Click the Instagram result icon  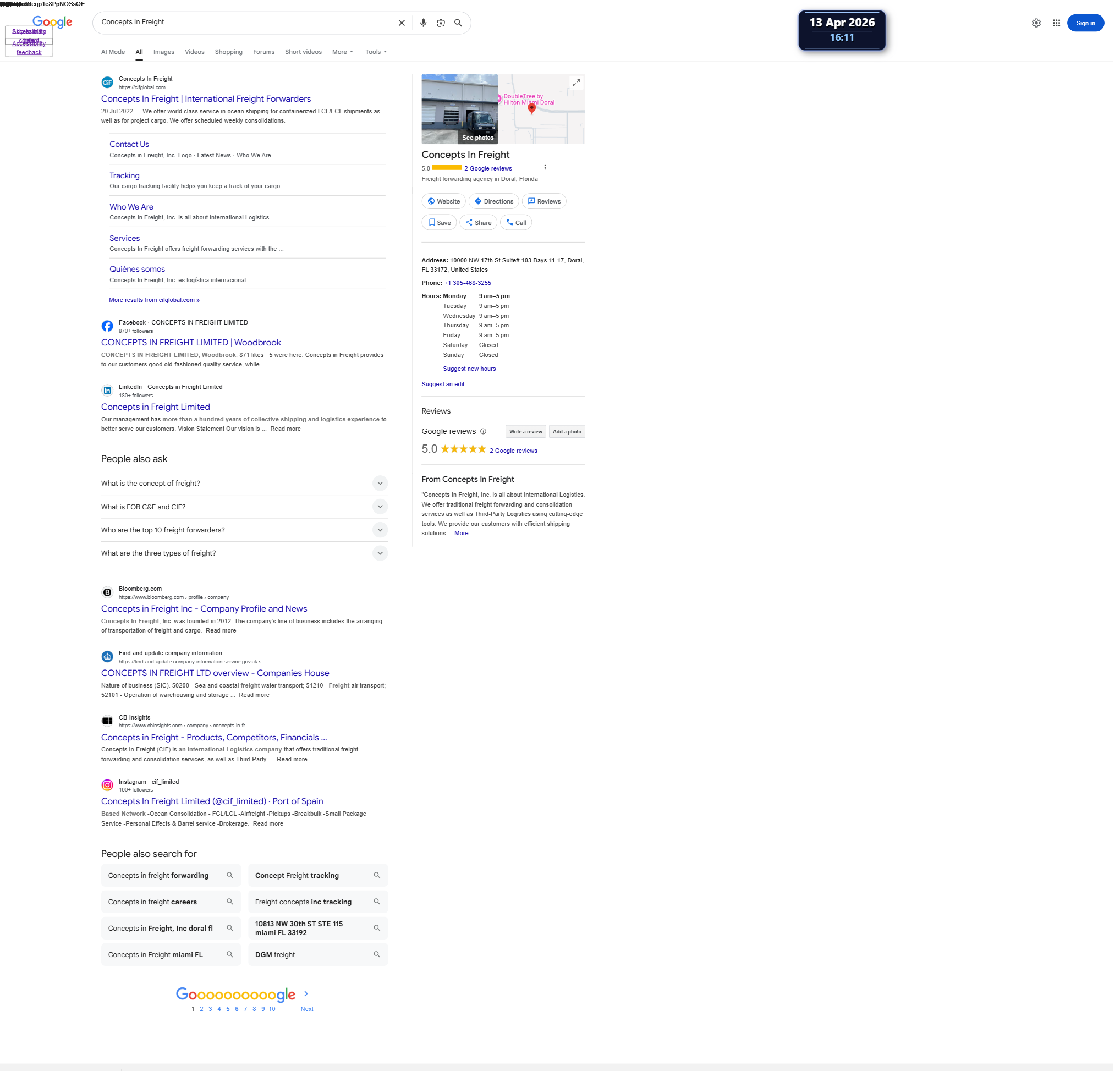[107, 786]
